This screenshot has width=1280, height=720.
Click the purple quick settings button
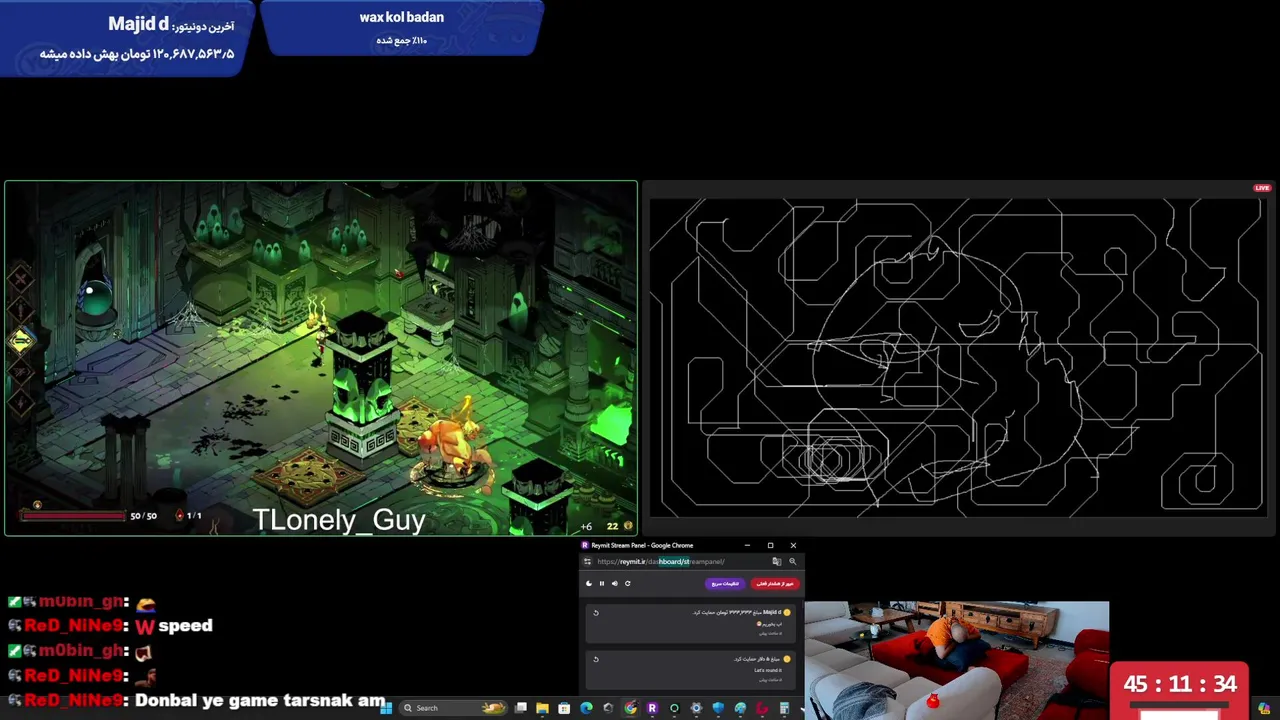point(725,583)
